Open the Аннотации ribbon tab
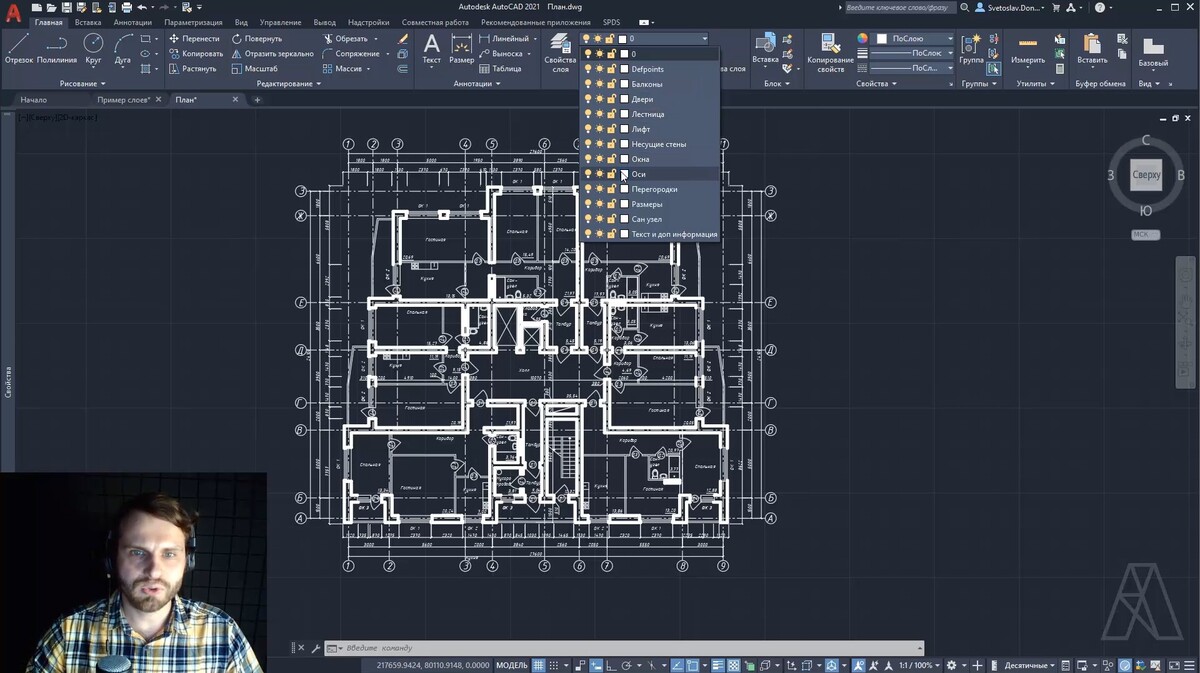The width and height of the screenshot is (1200, 673). pyautogui.click(x=133, y=22)
